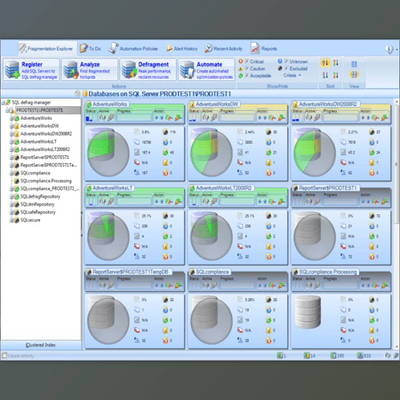Click the green status bar counter icon
Screen dimensions: 400x400
point(279,356)
